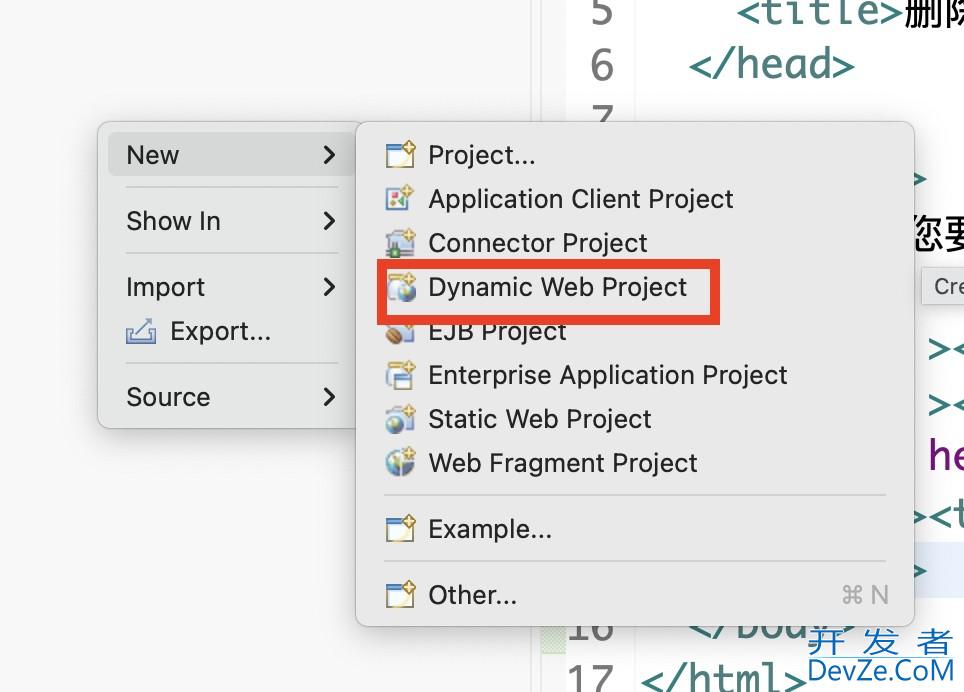
Task: Expand the Source submenu arrow
Action: (329, 397)
